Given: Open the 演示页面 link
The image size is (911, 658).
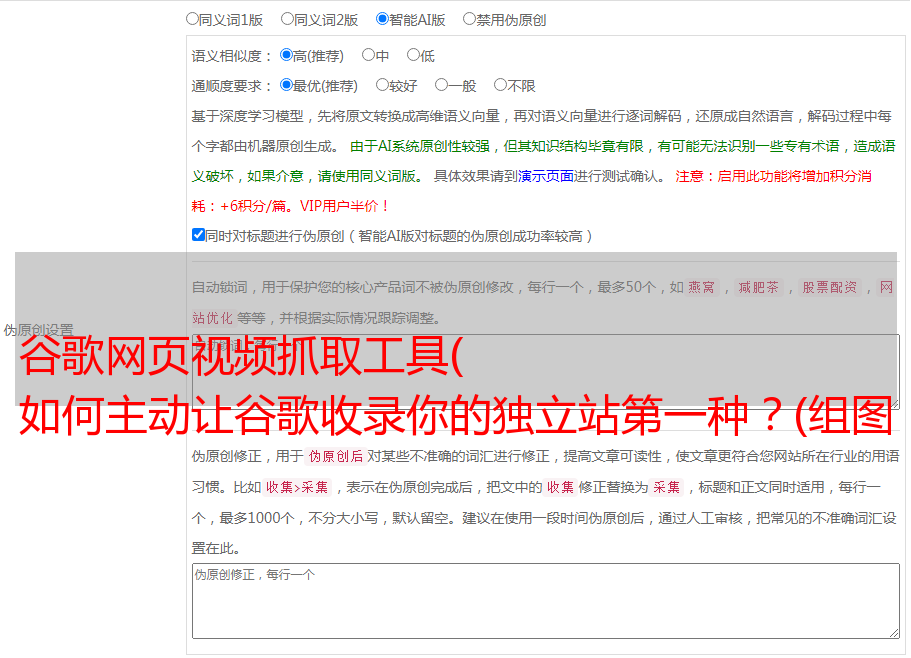Looking at the screenshot, I should 546,176.
